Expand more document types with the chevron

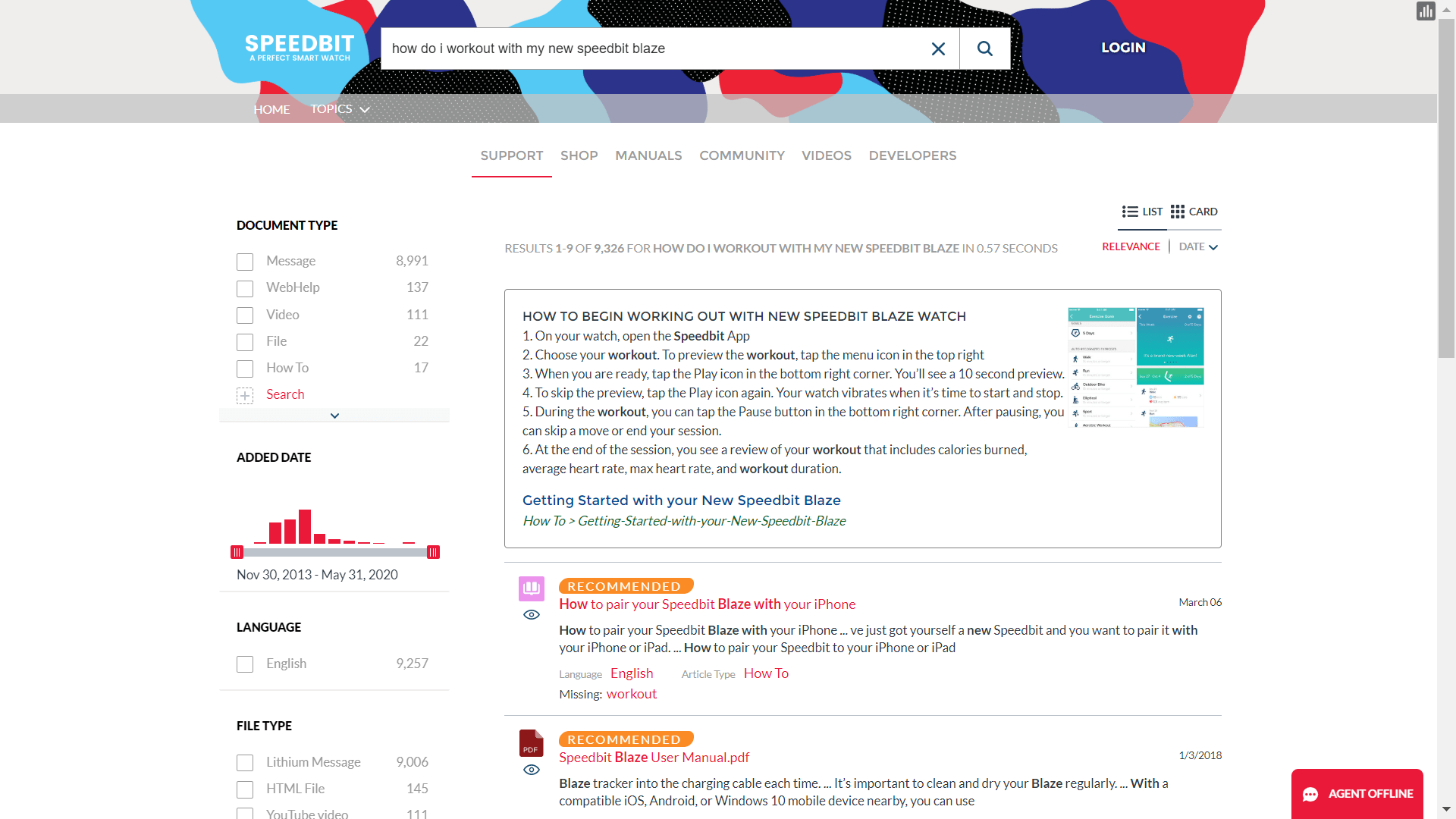click(x=334, y=415)
